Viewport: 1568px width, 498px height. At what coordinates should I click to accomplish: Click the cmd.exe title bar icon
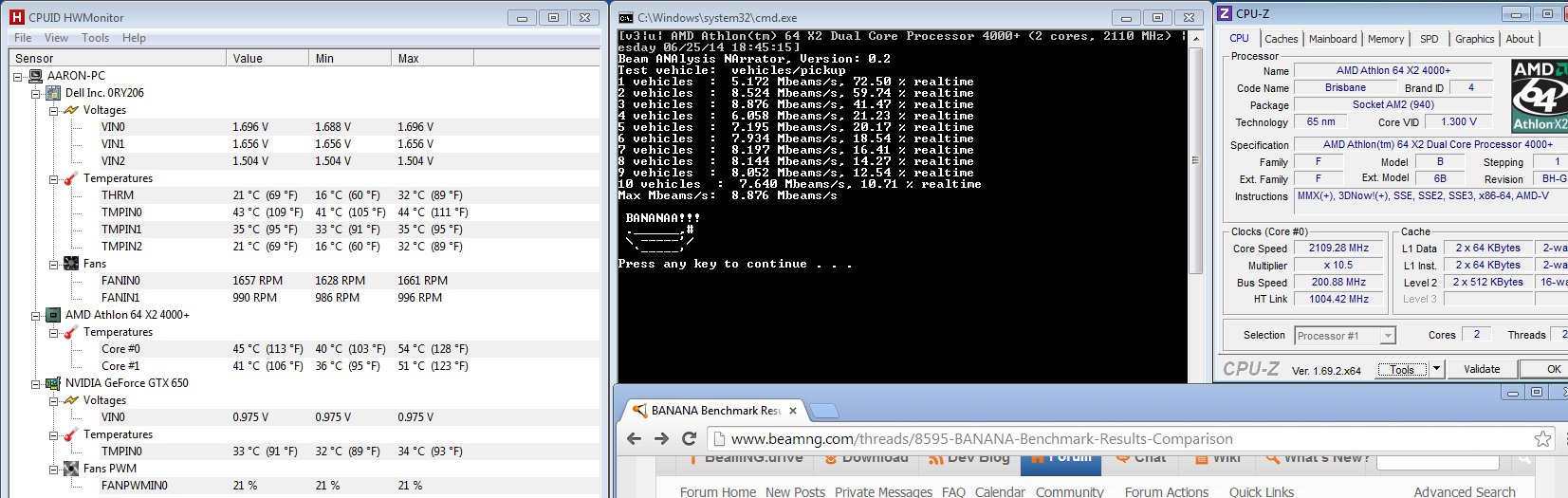(x=626, y=17)
